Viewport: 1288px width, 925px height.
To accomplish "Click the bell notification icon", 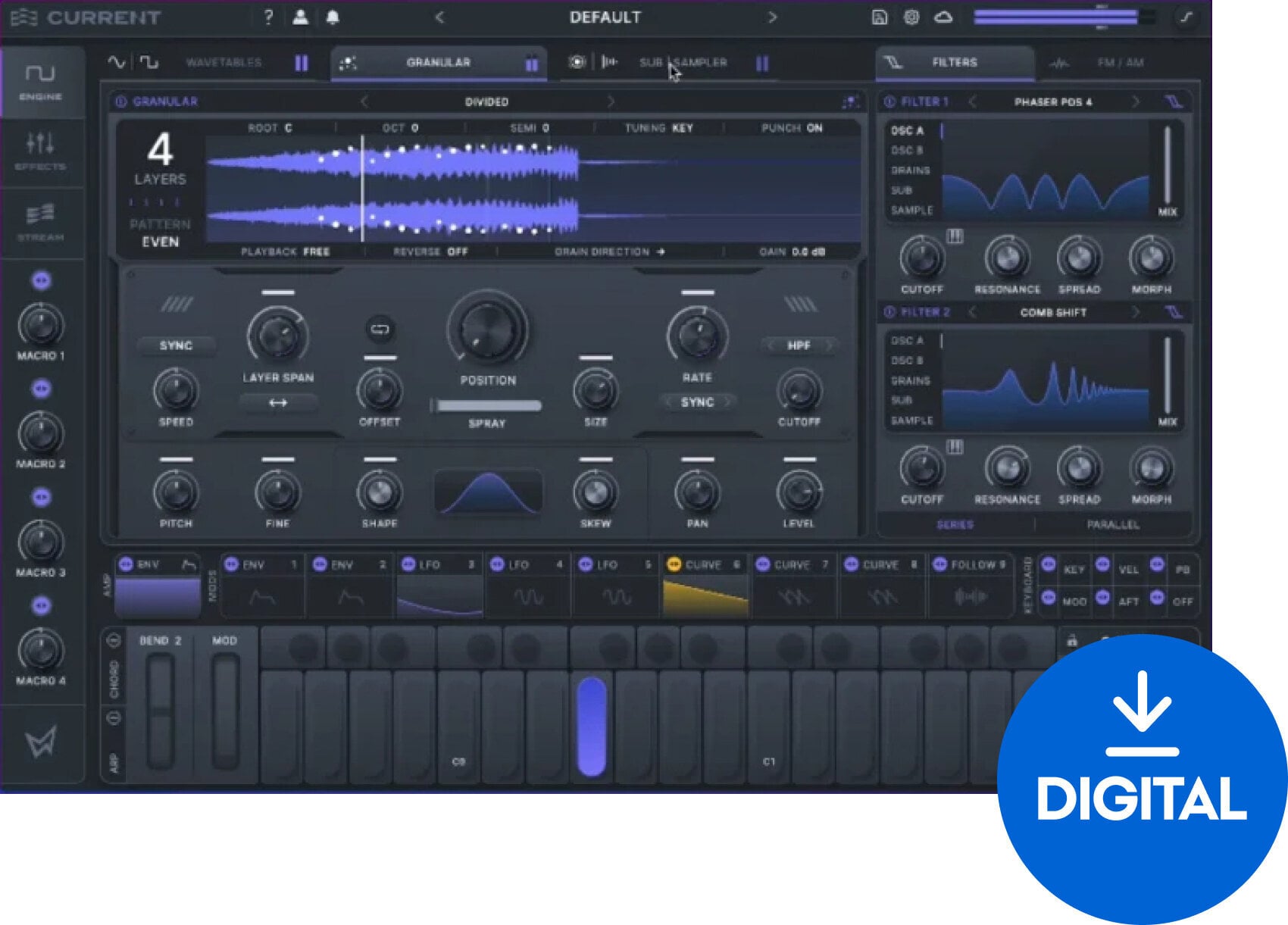I will pos(331,17).
